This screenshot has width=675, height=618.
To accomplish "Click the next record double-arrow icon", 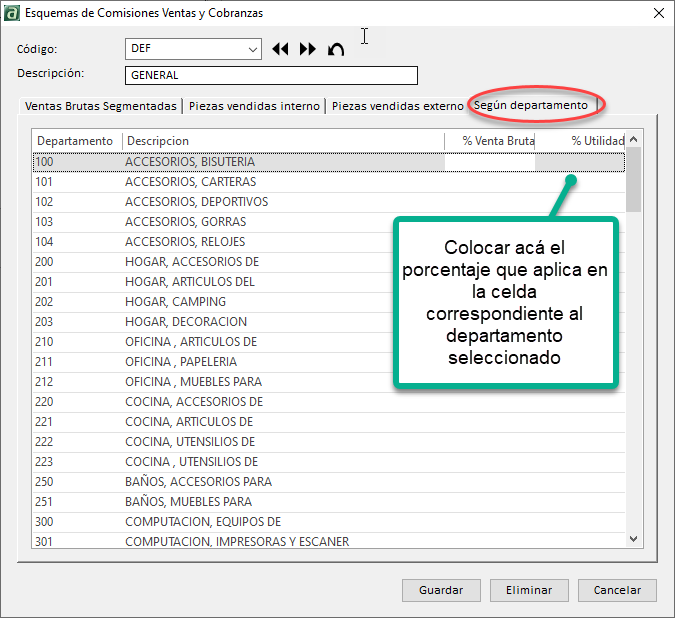I will pos(307,49).
